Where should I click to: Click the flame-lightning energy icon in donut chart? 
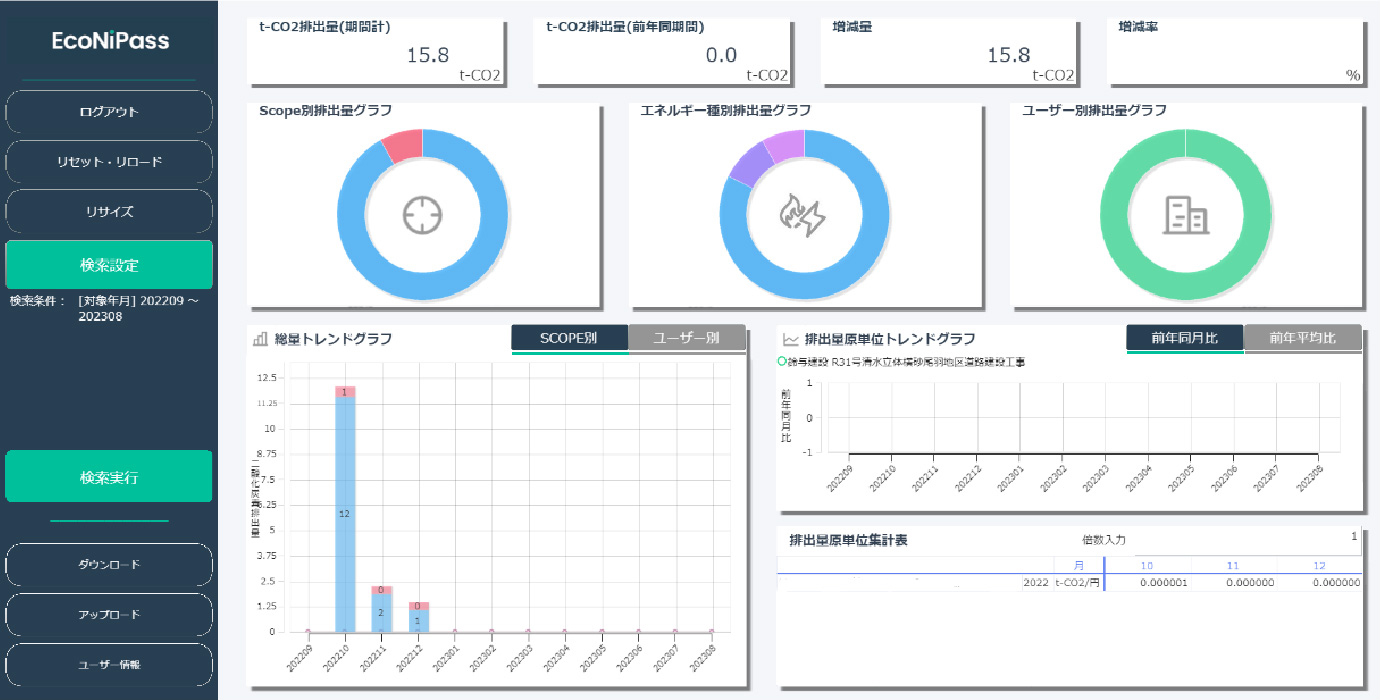coord(804,215)
